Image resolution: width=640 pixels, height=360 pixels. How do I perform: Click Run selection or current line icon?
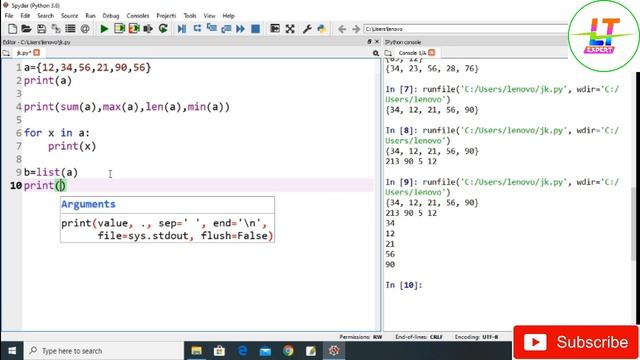pos(148,29)
